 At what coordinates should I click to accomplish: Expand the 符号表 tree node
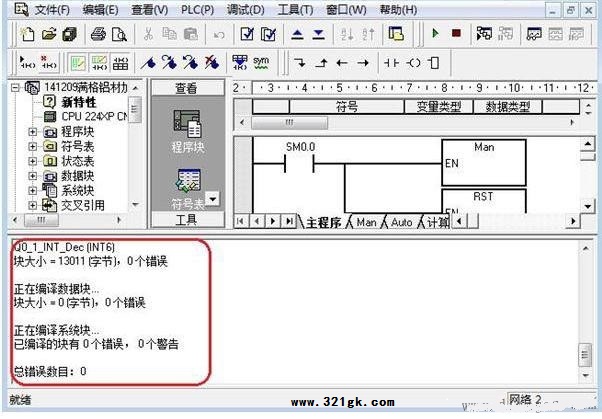33,147
